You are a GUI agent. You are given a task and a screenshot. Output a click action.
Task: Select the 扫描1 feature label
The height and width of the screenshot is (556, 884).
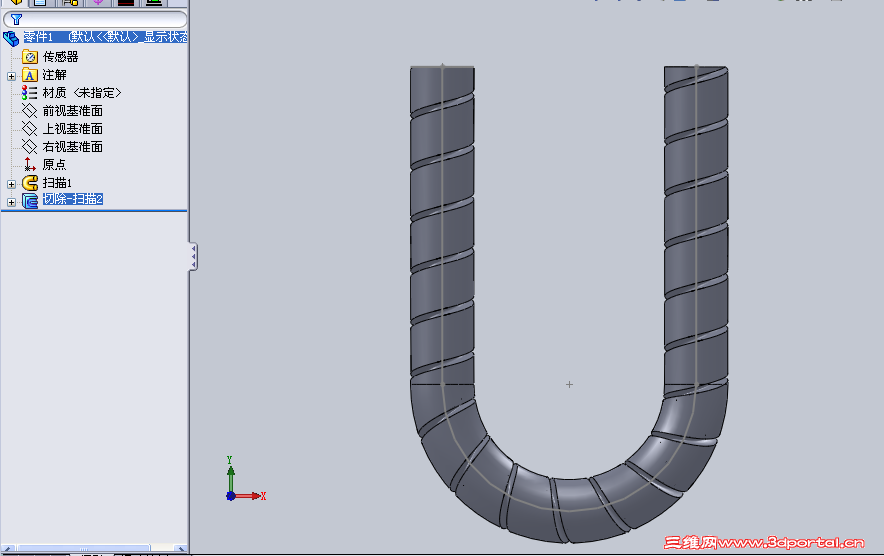pos(57,183)
